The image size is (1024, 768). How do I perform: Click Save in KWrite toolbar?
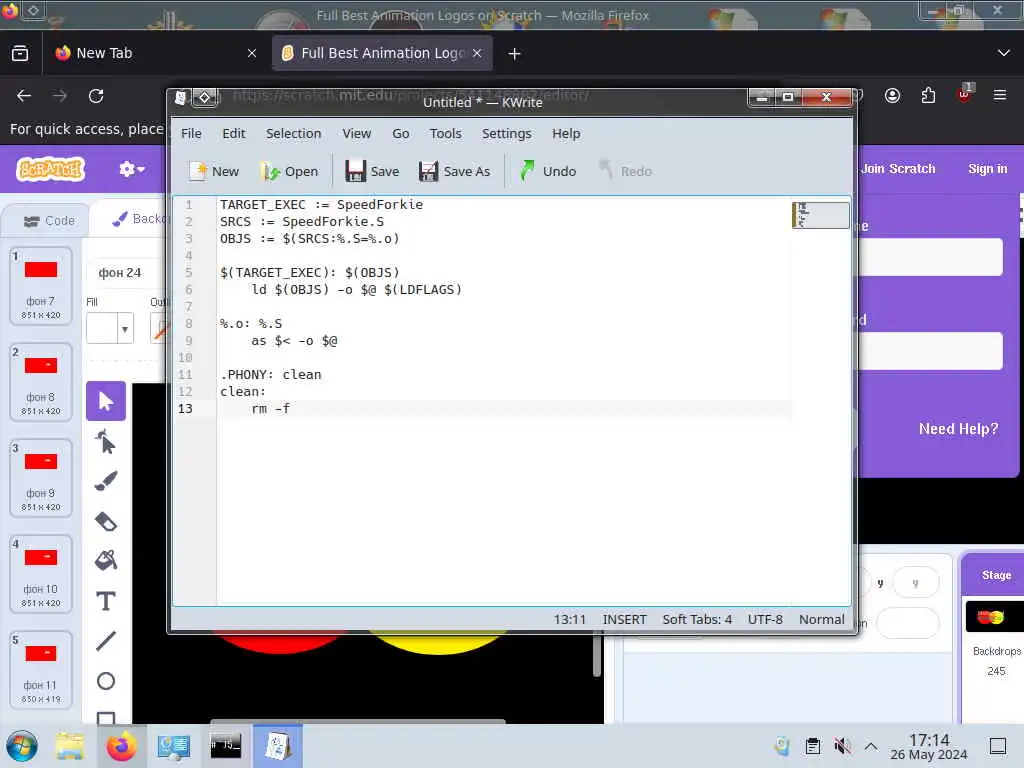(372, 171)
